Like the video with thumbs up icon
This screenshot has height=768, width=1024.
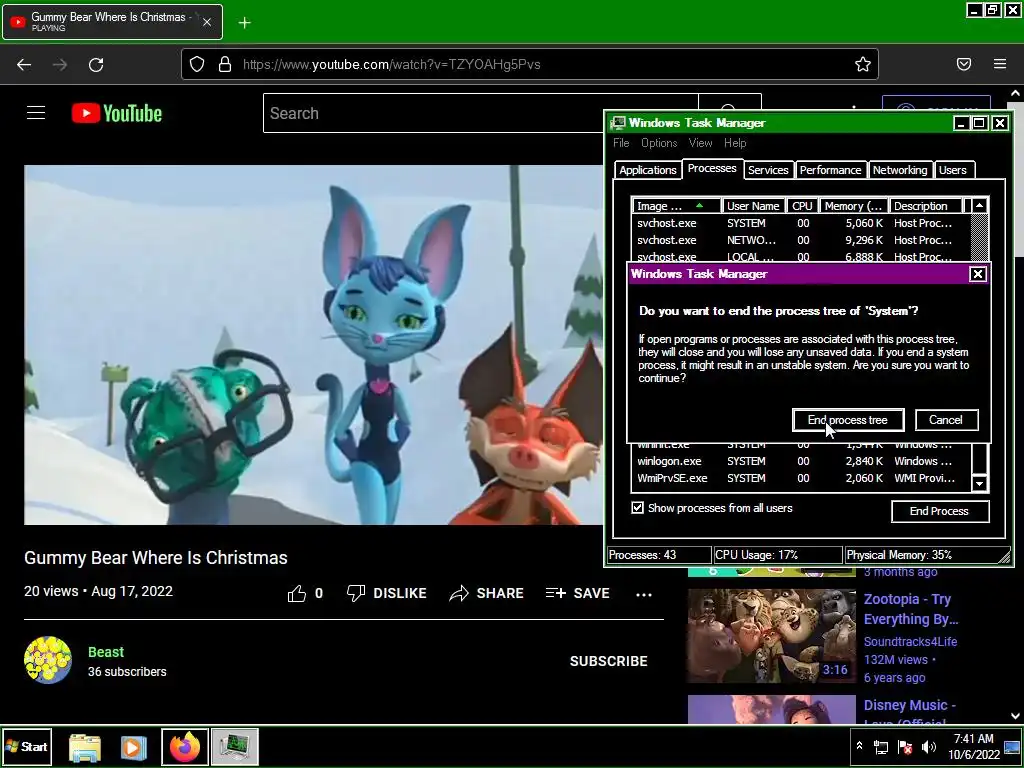point(296,593)
